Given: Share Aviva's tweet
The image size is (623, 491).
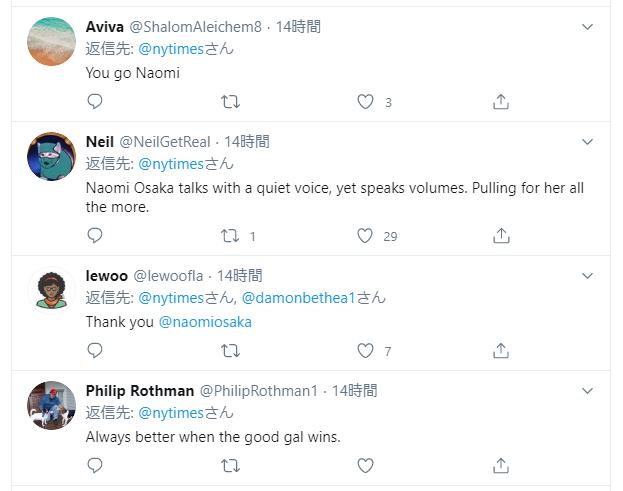Looking at the screenshot, I should tap(501, 101).
